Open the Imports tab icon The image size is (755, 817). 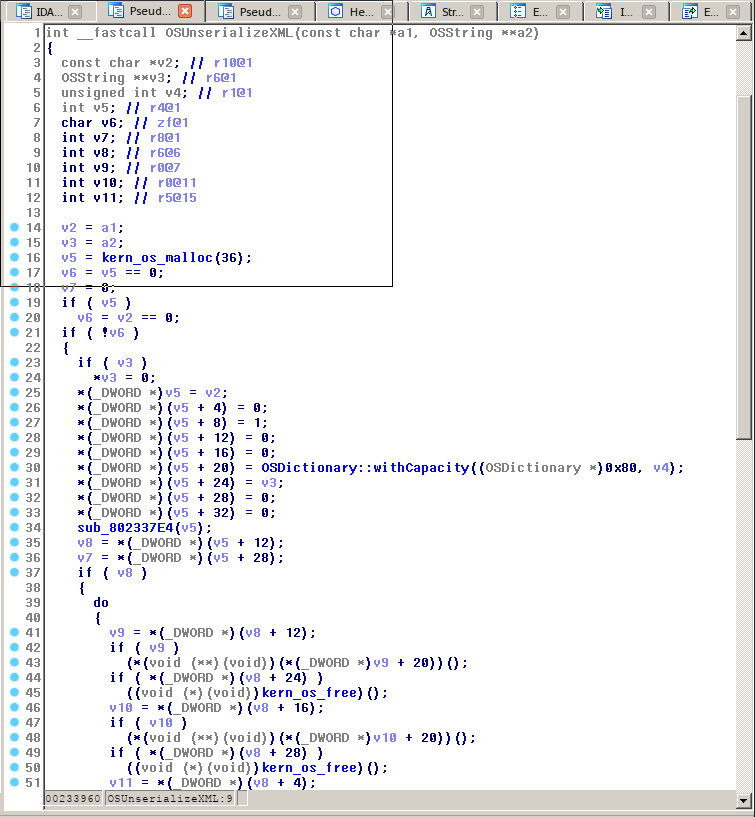(604, 11)
